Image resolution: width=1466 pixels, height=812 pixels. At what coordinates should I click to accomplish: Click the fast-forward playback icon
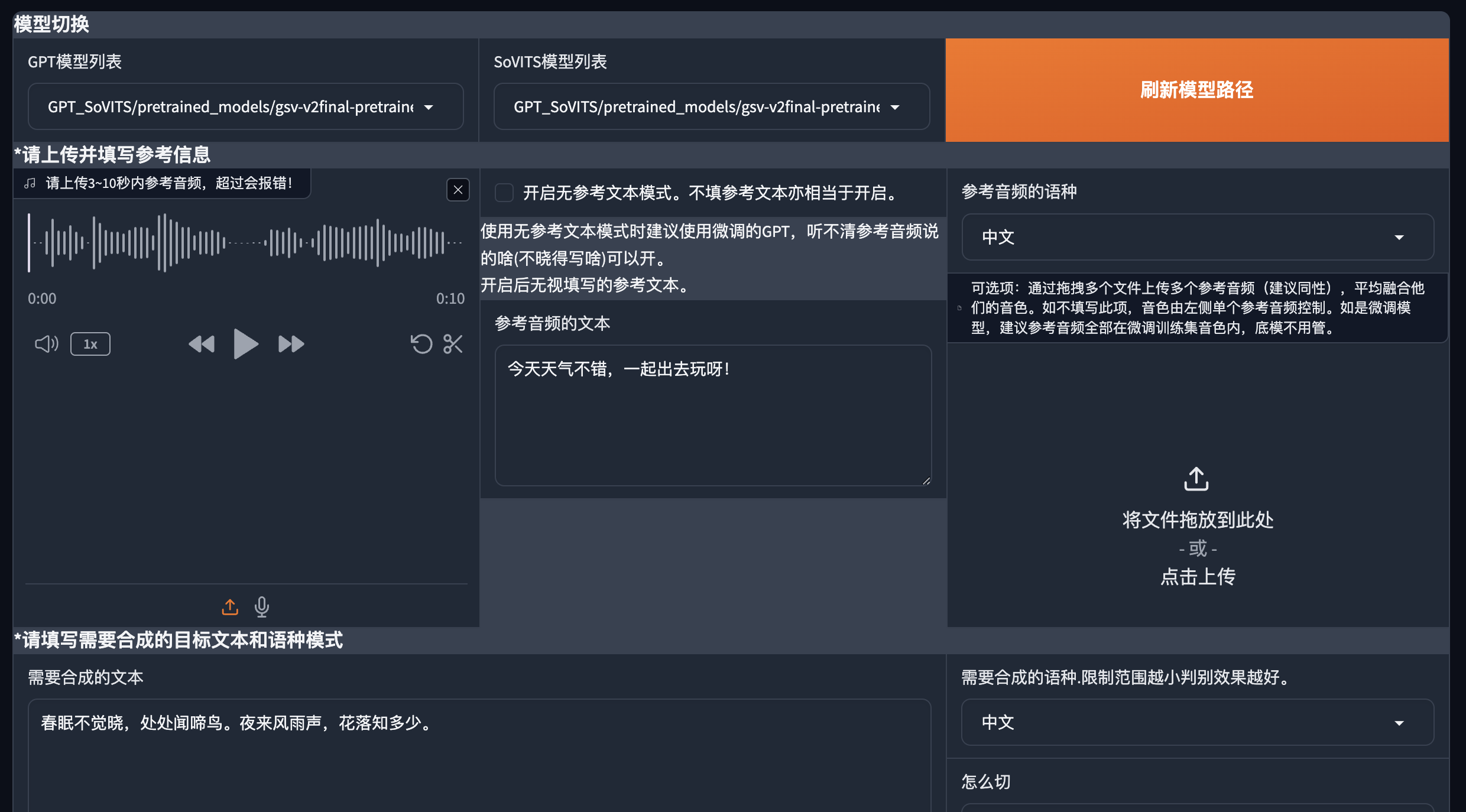click(291, 344)
